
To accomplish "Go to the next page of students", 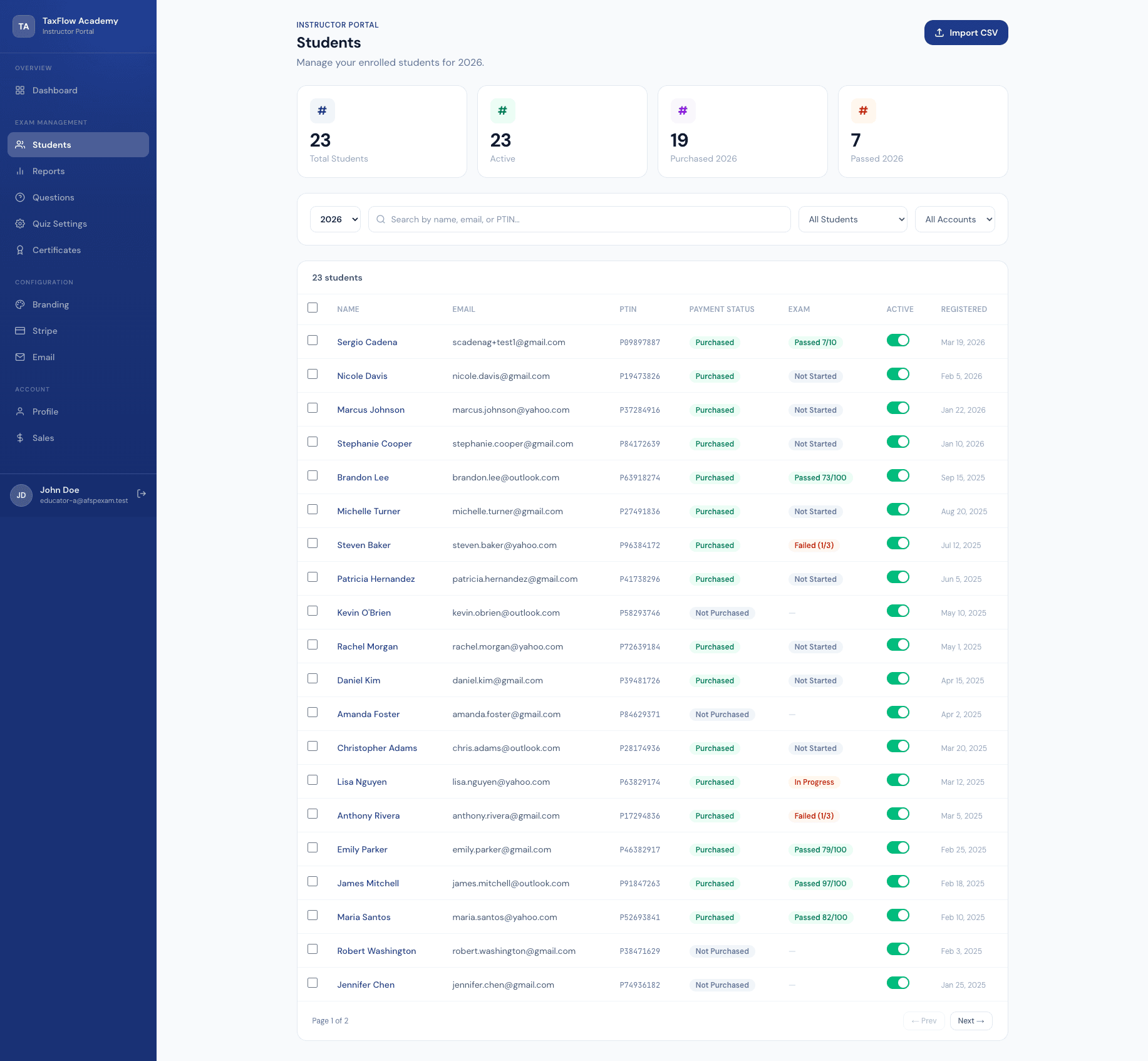I will tap(970, 1020).
